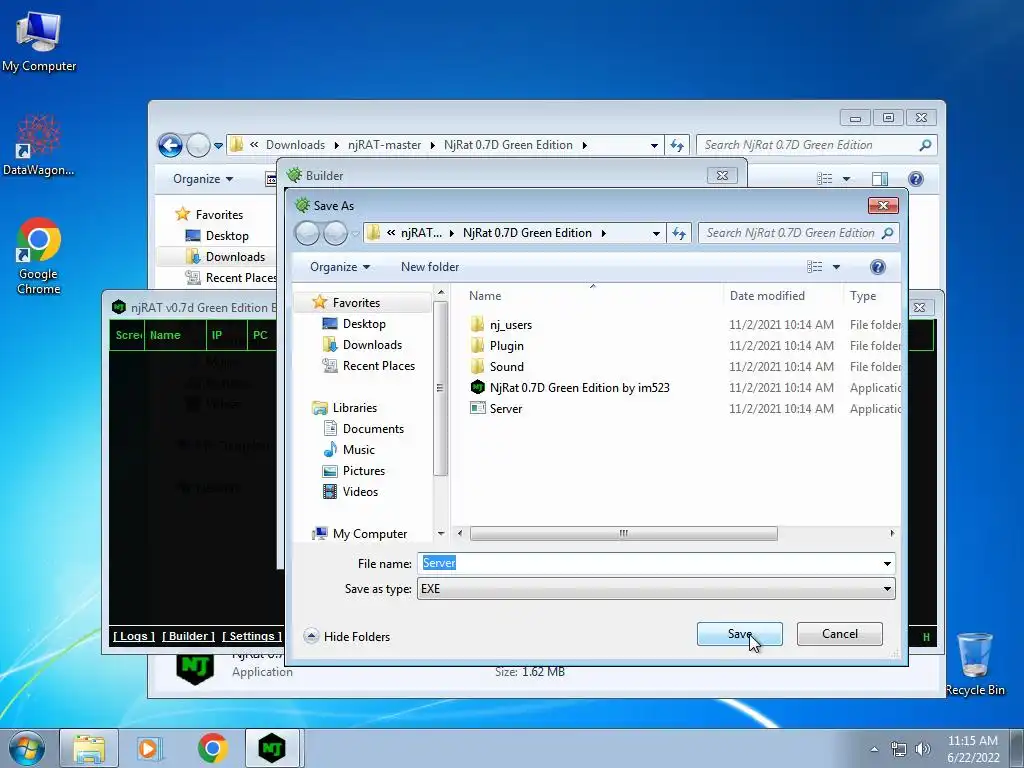Cancel the Save As dialog

[839, 633]
